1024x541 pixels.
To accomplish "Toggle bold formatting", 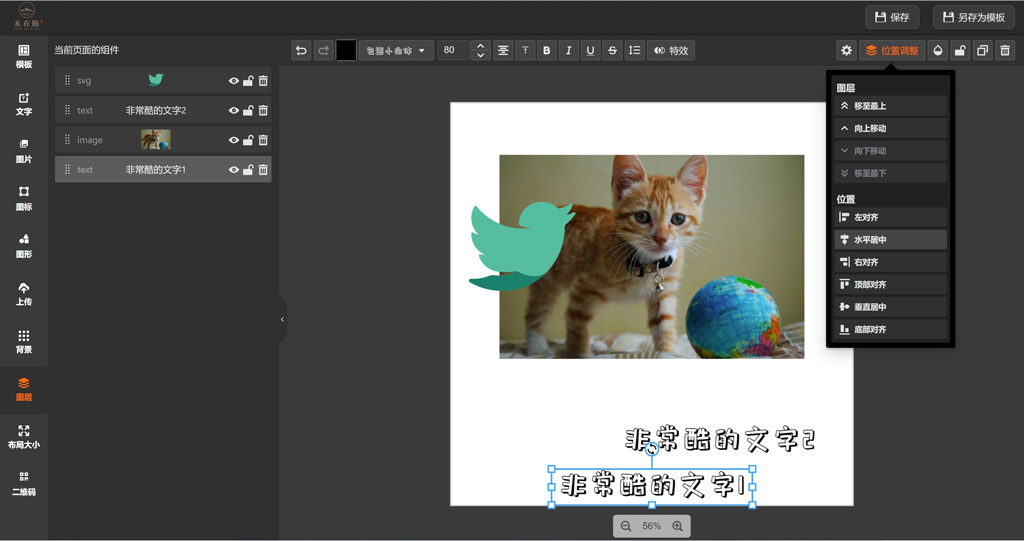I will point(547,50).
